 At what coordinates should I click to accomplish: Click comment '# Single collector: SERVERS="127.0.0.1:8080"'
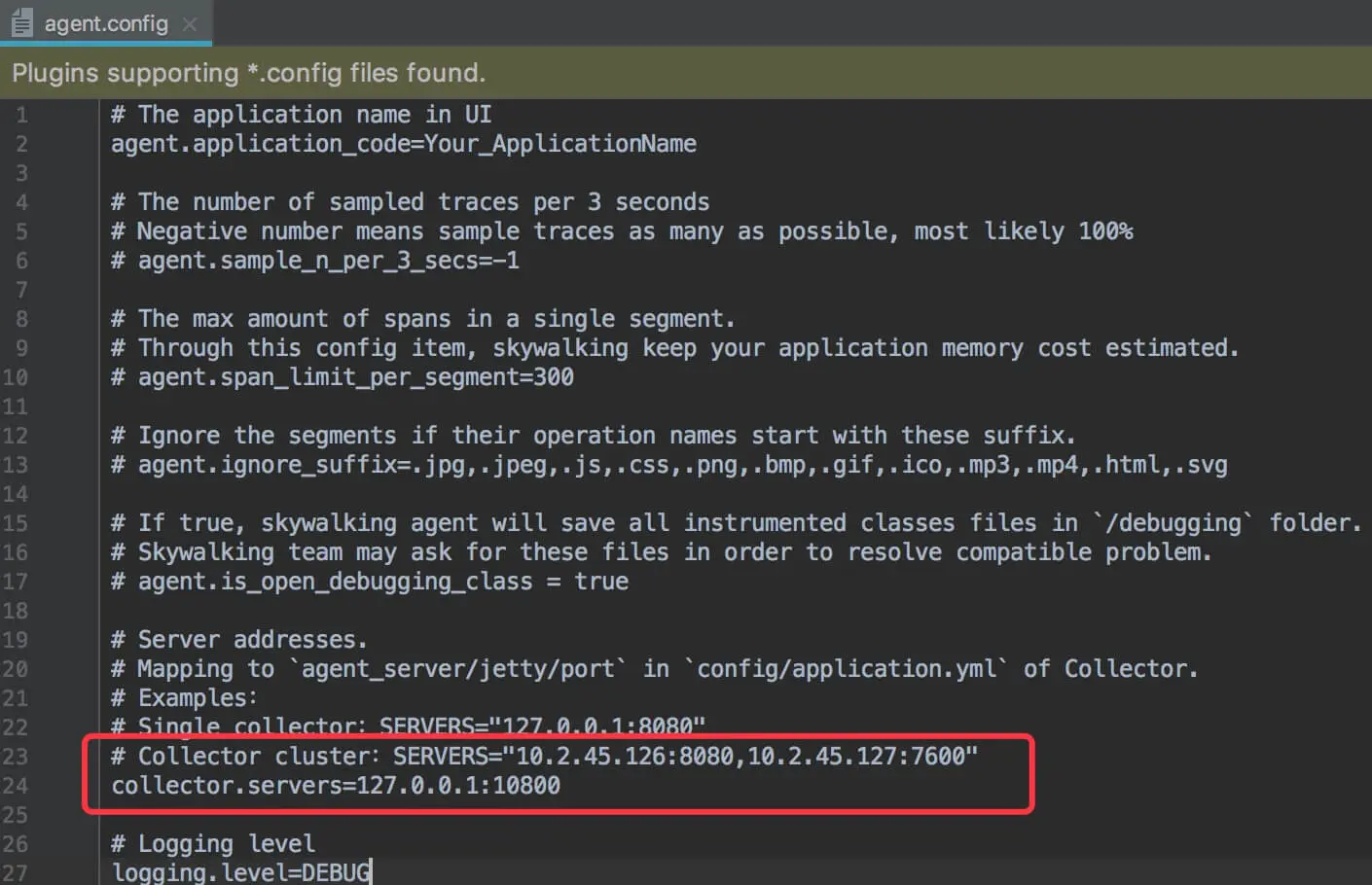(x=408, y=726)
